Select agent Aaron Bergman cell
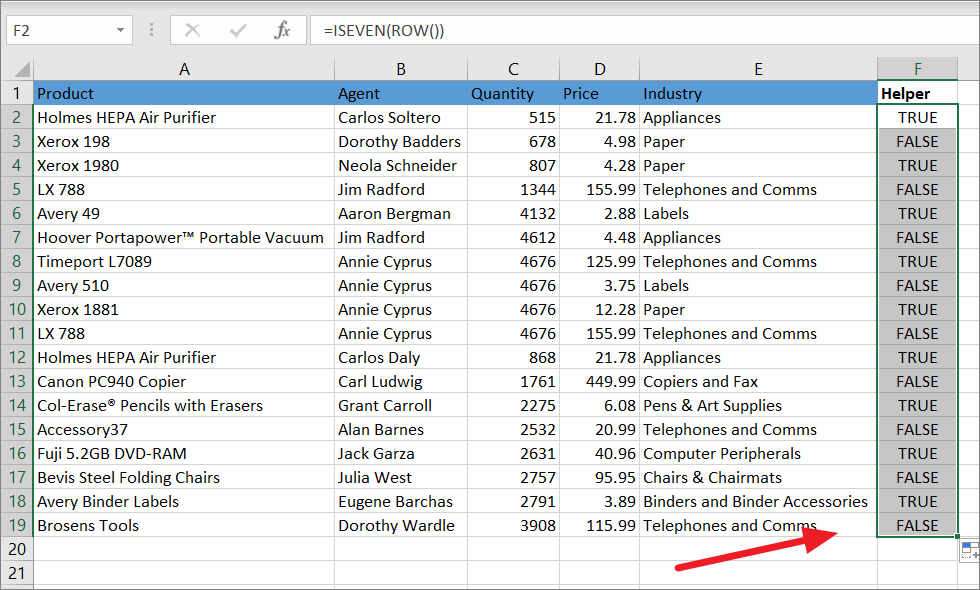Image resolution: width=980 pixels, height=590 pixels. point(401,214)
